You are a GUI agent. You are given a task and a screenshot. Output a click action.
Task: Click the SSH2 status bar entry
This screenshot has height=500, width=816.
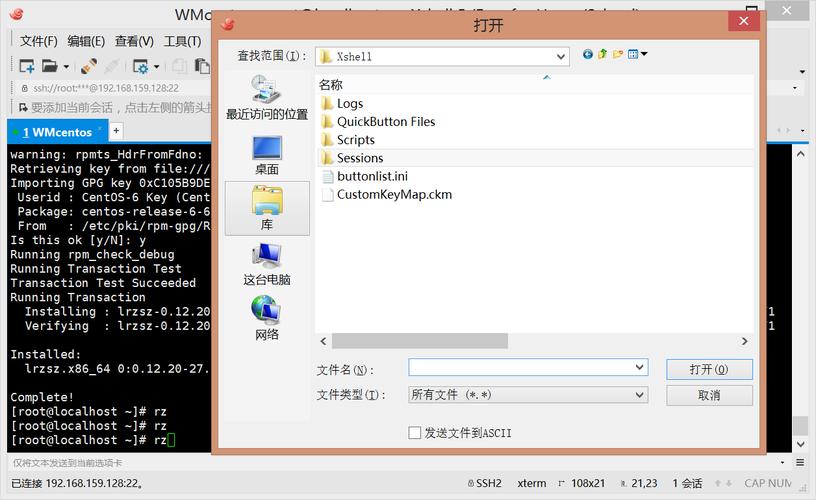click(x=484, y=483)
